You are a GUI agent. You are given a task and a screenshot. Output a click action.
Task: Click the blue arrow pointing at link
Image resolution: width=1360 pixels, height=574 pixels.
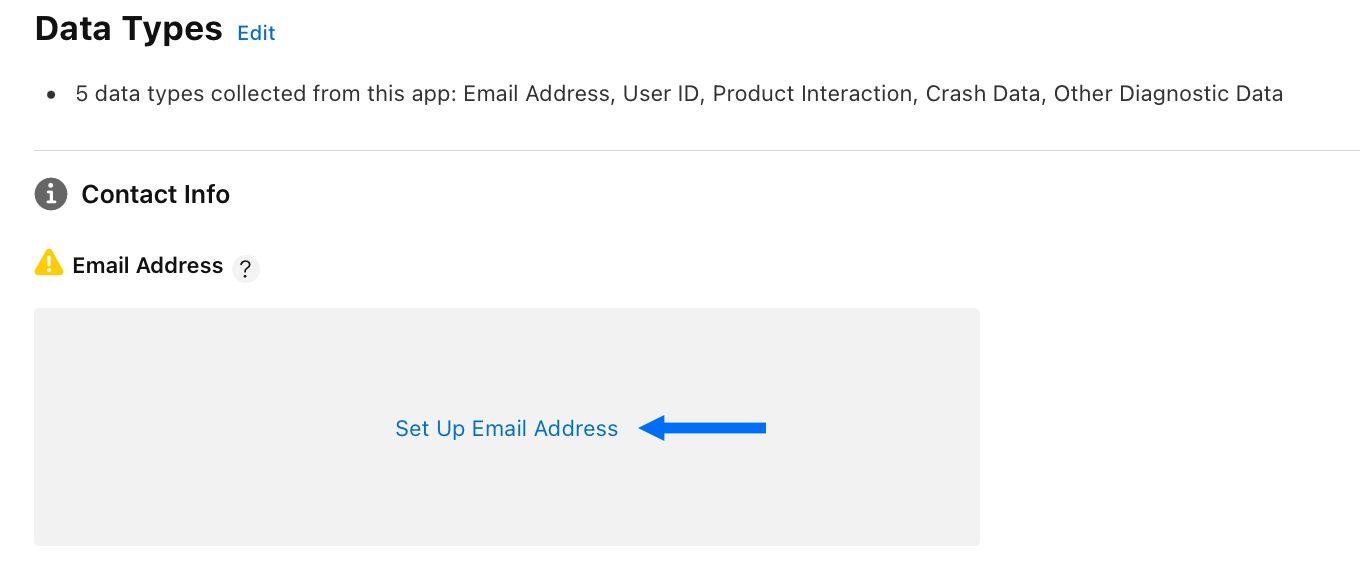coord(702,428)
